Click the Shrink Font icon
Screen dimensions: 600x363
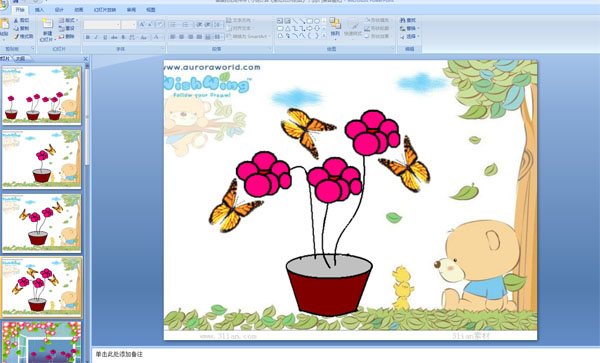click(150, 25)
